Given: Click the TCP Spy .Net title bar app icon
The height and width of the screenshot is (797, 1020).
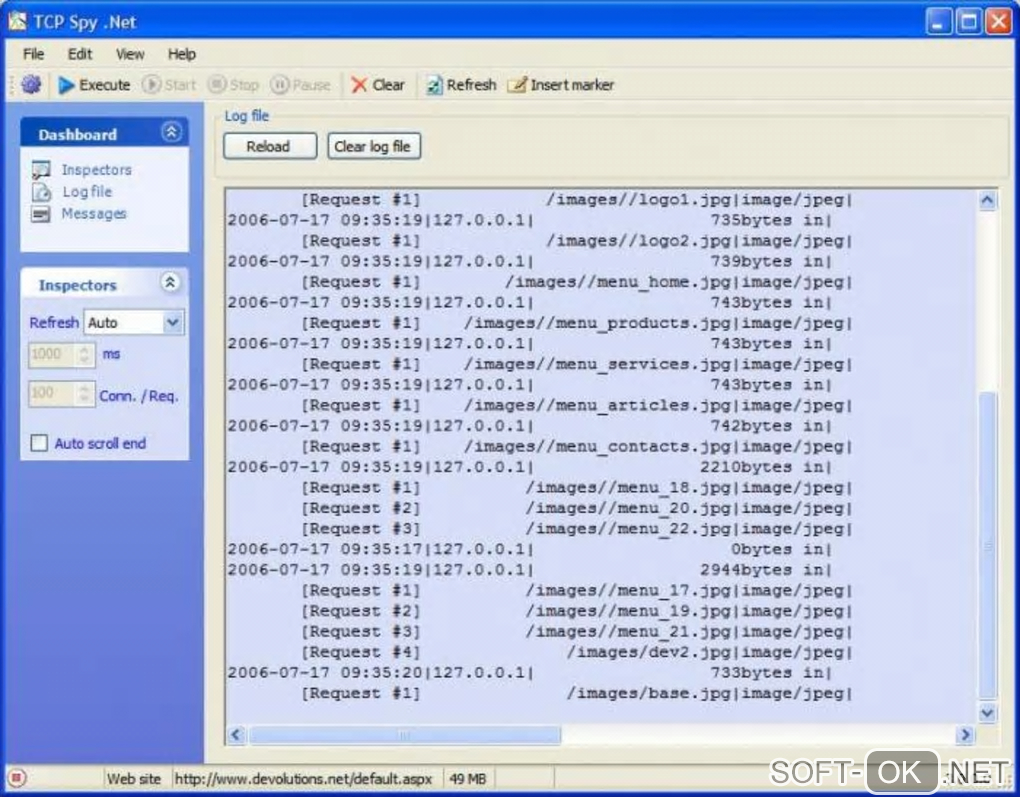Looking at the screenshot, I should pyautogui.click(x=17, y=21).
